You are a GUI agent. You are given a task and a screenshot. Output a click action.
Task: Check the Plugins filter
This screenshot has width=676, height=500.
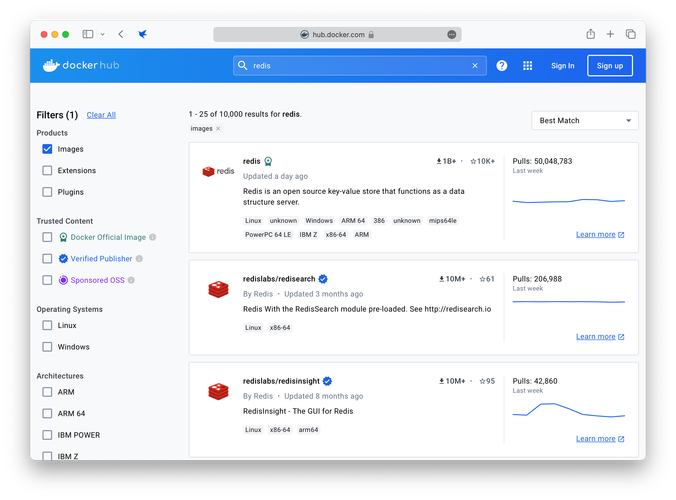[47, 192]
